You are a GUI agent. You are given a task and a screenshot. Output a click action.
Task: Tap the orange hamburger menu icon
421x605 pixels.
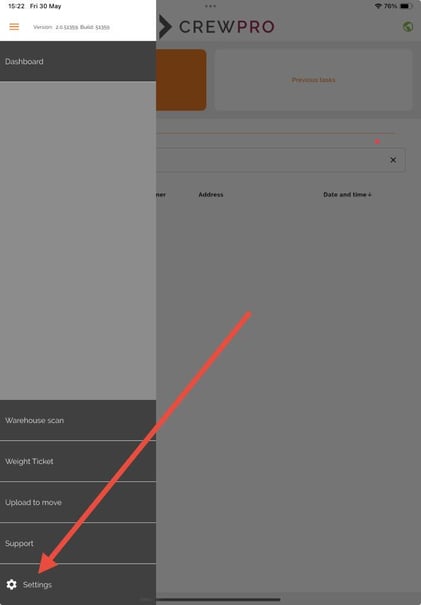[14, 27]
